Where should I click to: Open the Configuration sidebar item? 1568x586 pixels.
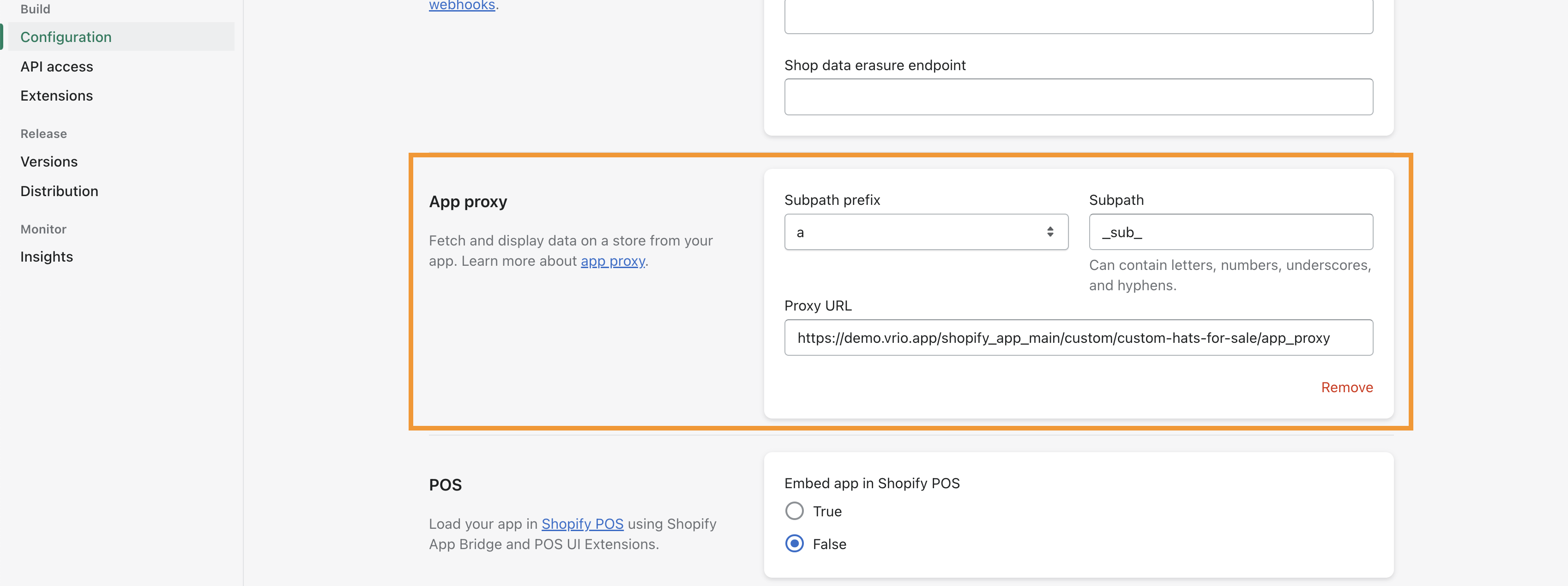coord(121,37)
